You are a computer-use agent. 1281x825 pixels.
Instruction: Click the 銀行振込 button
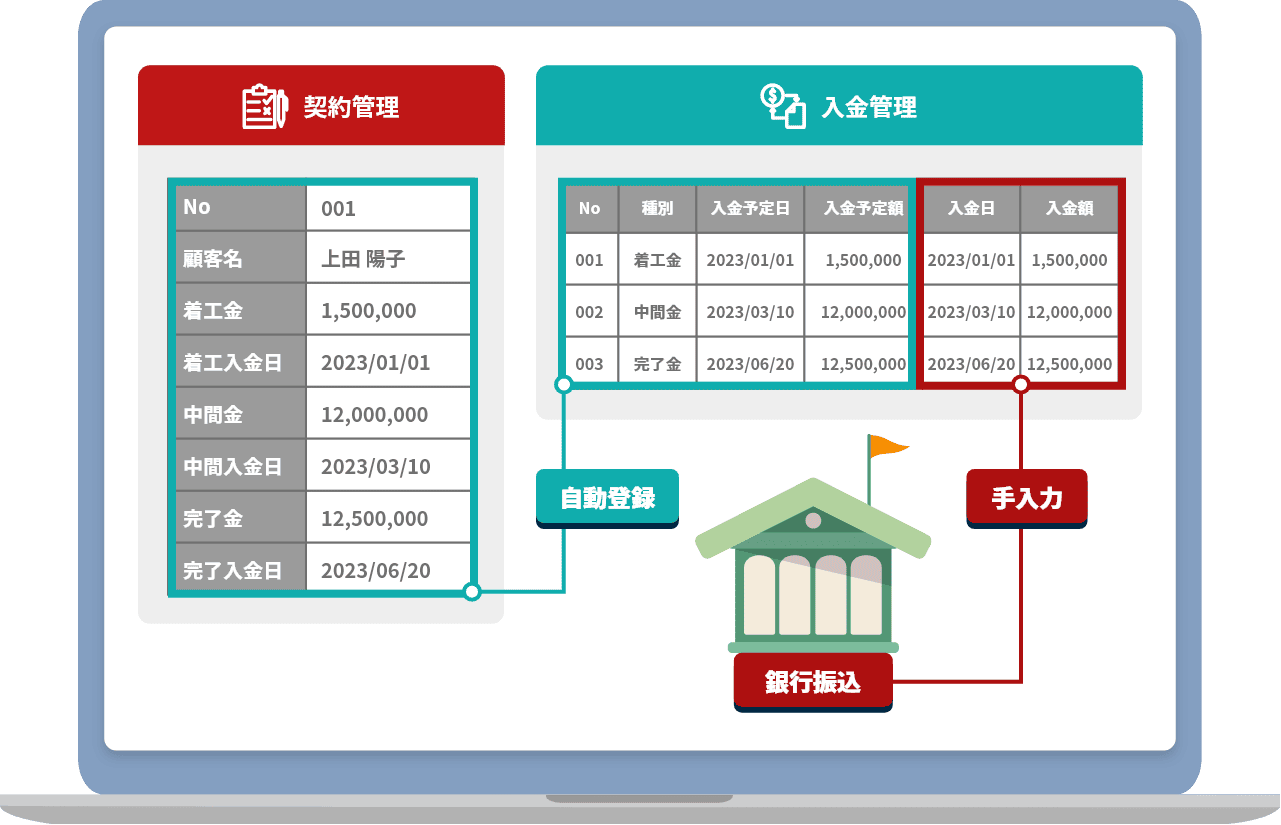(812, 683)
